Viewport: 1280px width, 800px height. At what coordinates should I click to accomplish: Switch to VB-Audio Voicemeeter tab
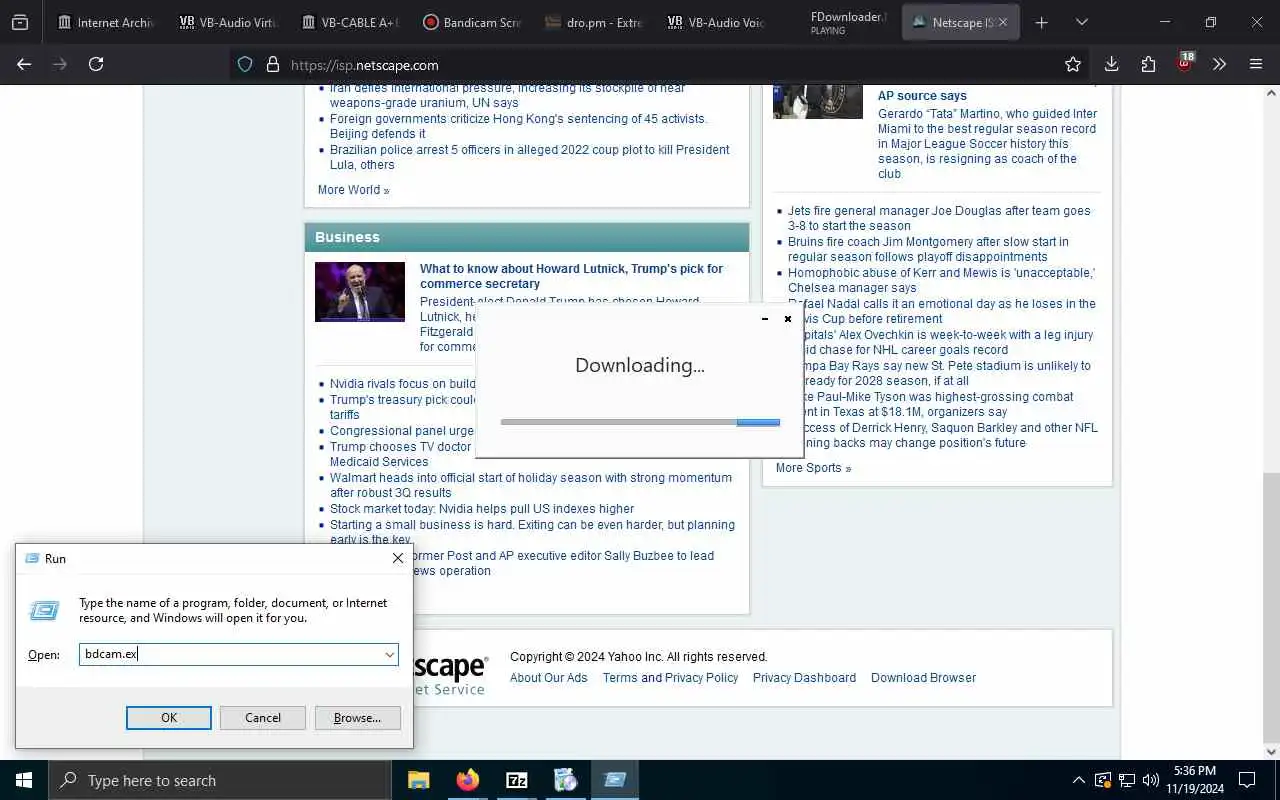(717, 22)
